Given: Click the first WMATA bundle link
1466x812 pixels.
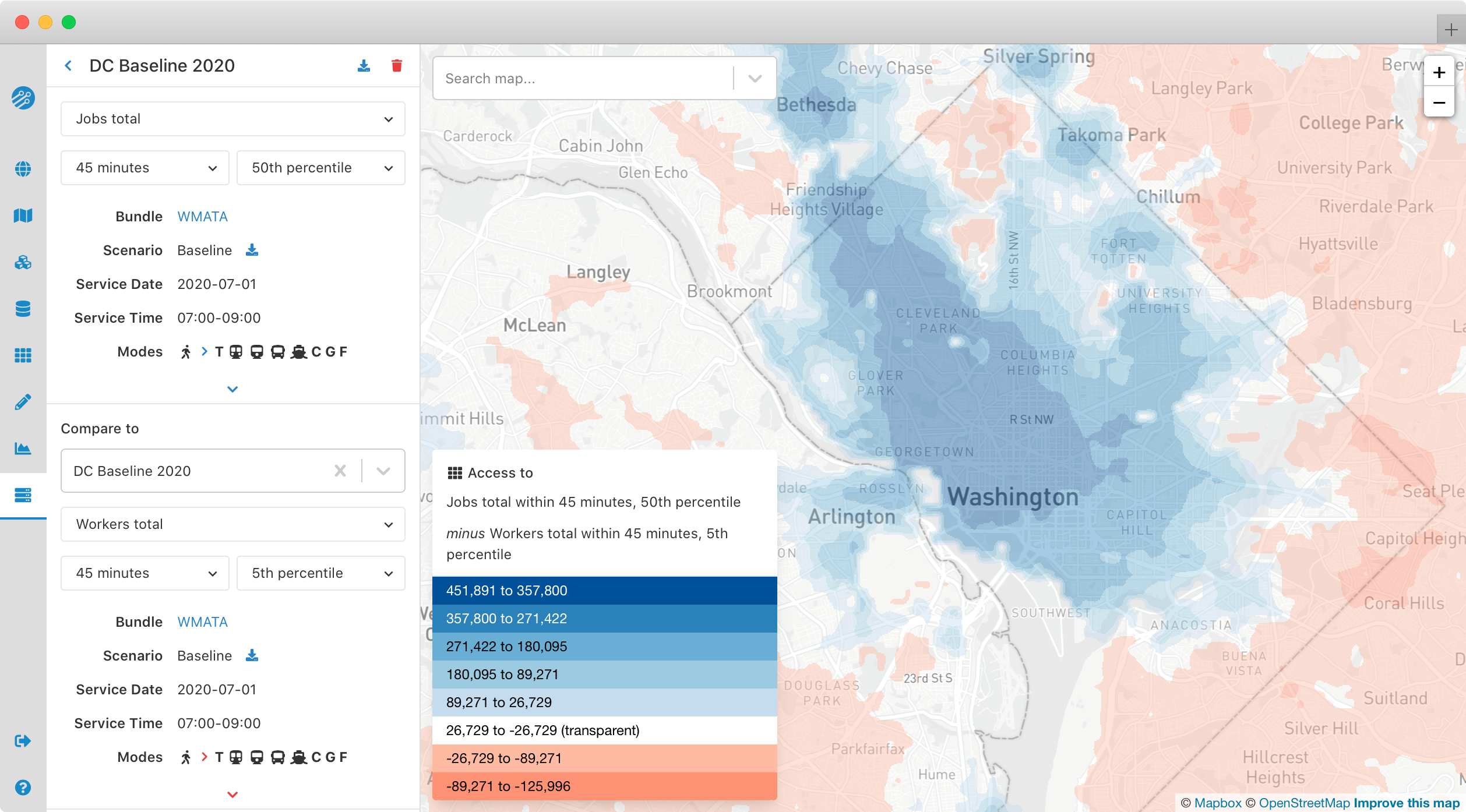Looking at the screenshot, I should pyautogui.click(x=202, y=217).
